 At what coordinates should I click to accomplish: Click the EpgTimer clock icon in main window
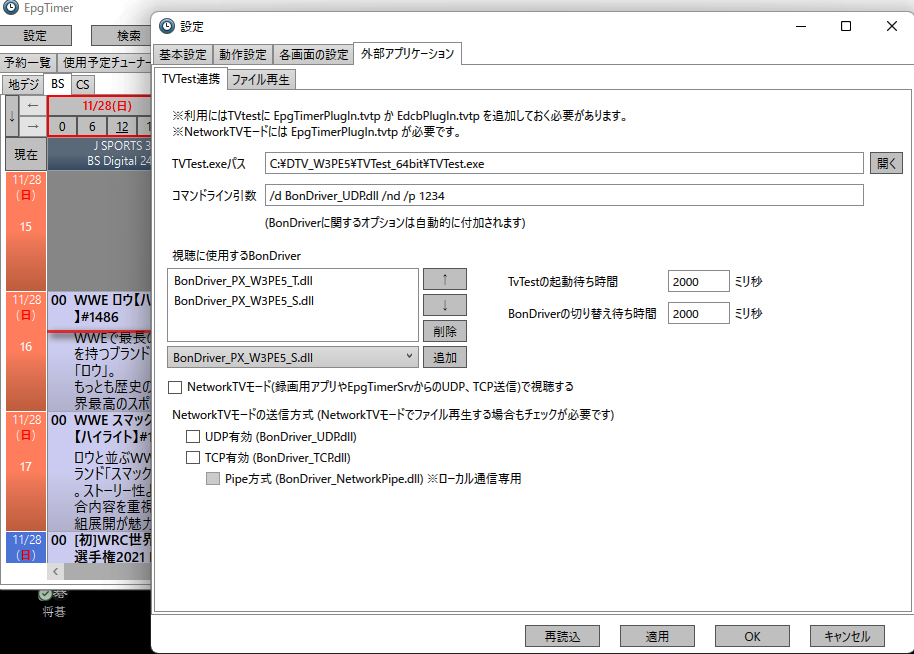click(x=10, y=7)
